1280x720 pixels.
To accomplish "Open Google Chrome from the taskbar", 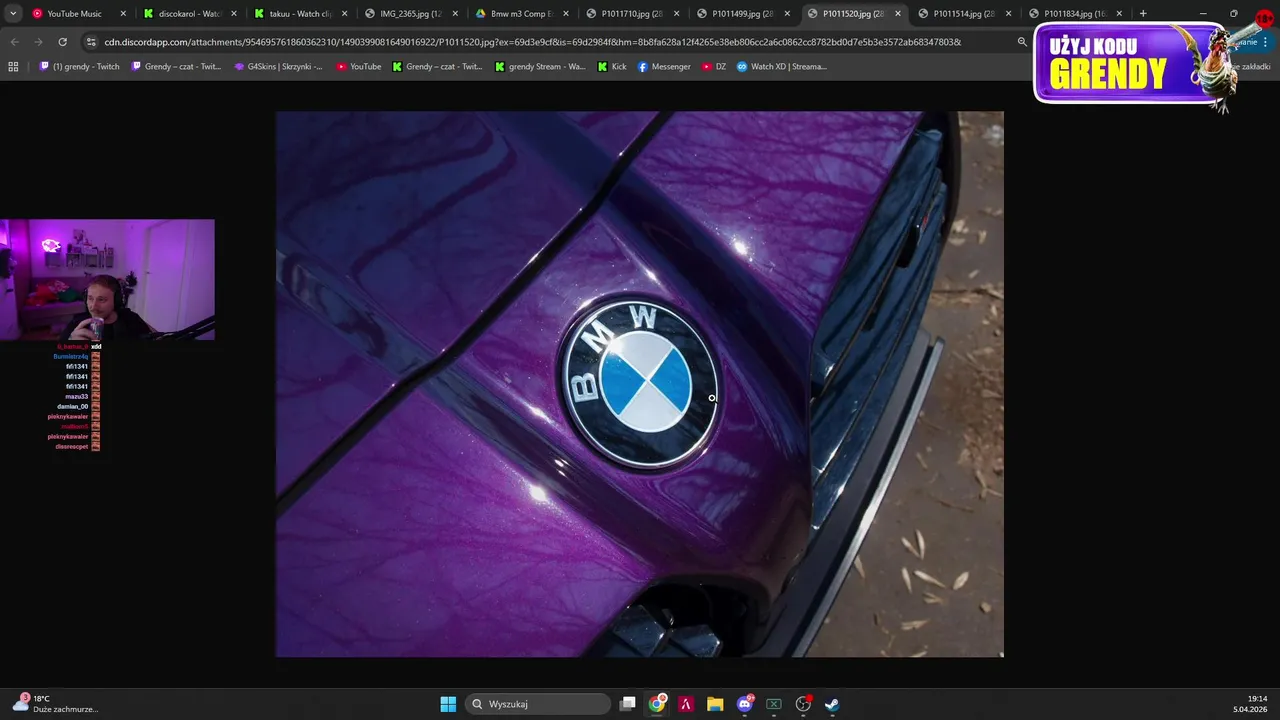I will tap(657, 704).
